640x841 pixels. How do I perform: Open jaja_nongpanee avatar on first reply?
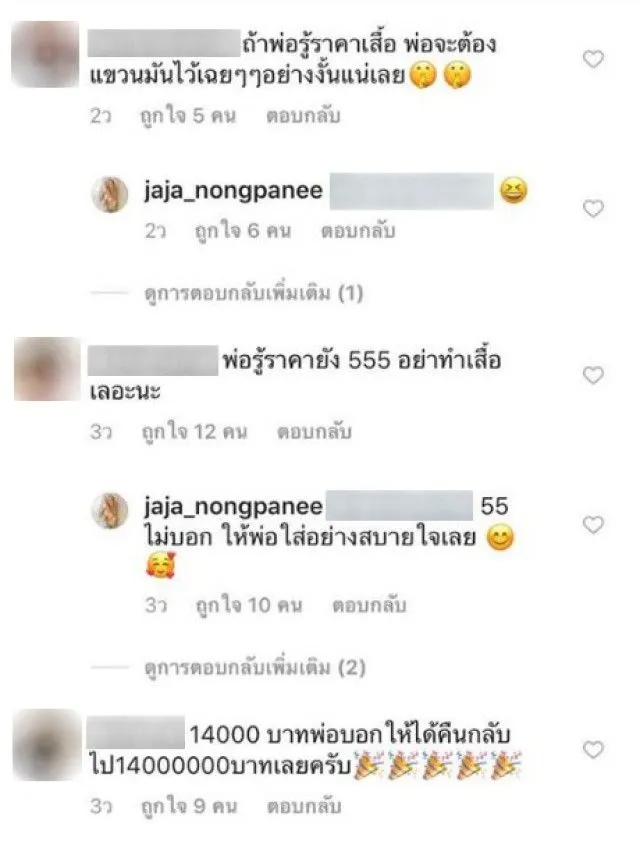pos(110,194)
